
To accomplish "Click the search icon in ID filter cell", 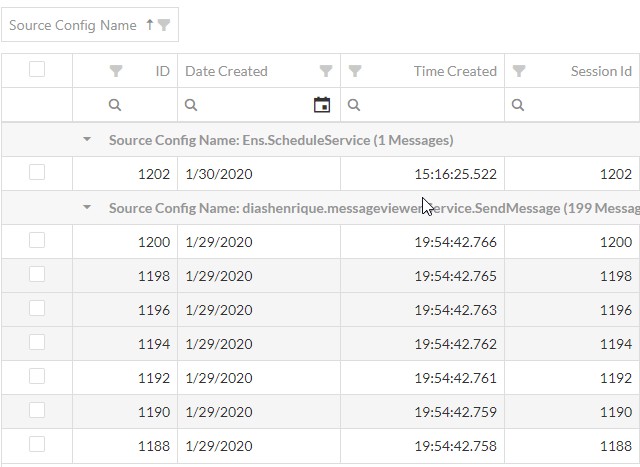I will [x=115, y=104].
